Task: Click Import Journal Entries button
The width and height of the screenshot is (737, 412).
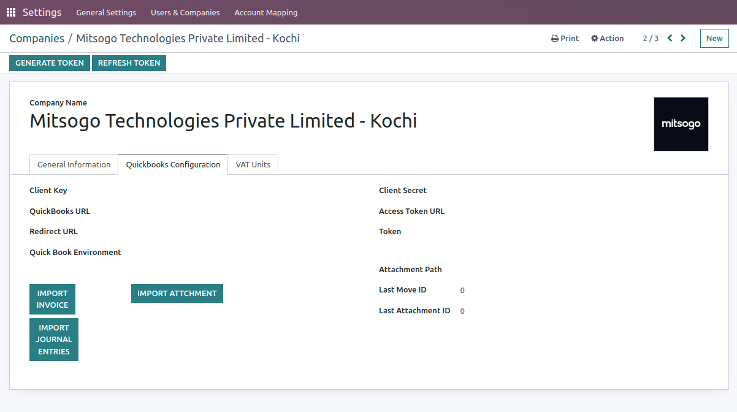Action: (x=54, y=340)
